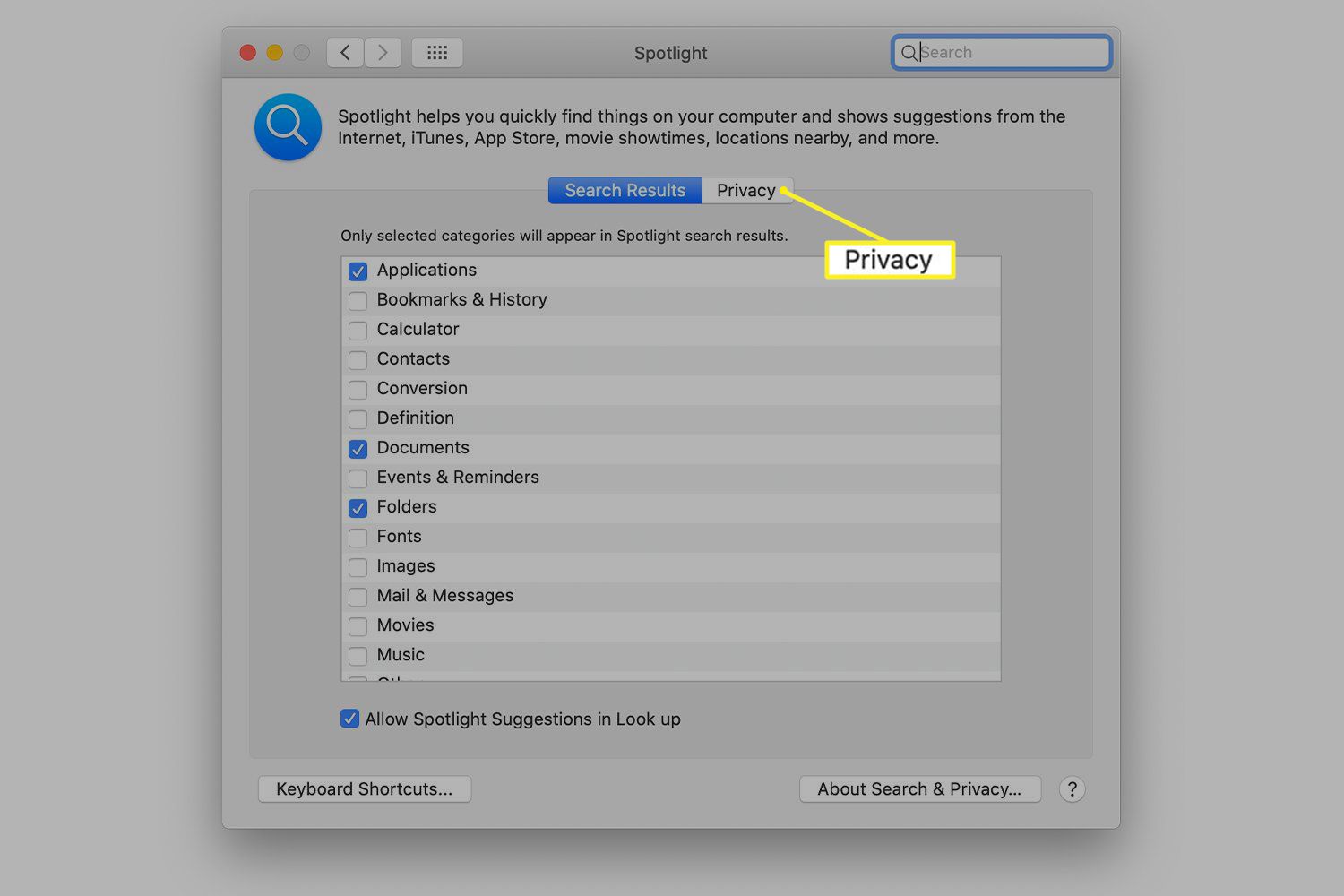Enable the Movies checkbox
Viewport: 1344px width, 896px height.
point(358,625)
